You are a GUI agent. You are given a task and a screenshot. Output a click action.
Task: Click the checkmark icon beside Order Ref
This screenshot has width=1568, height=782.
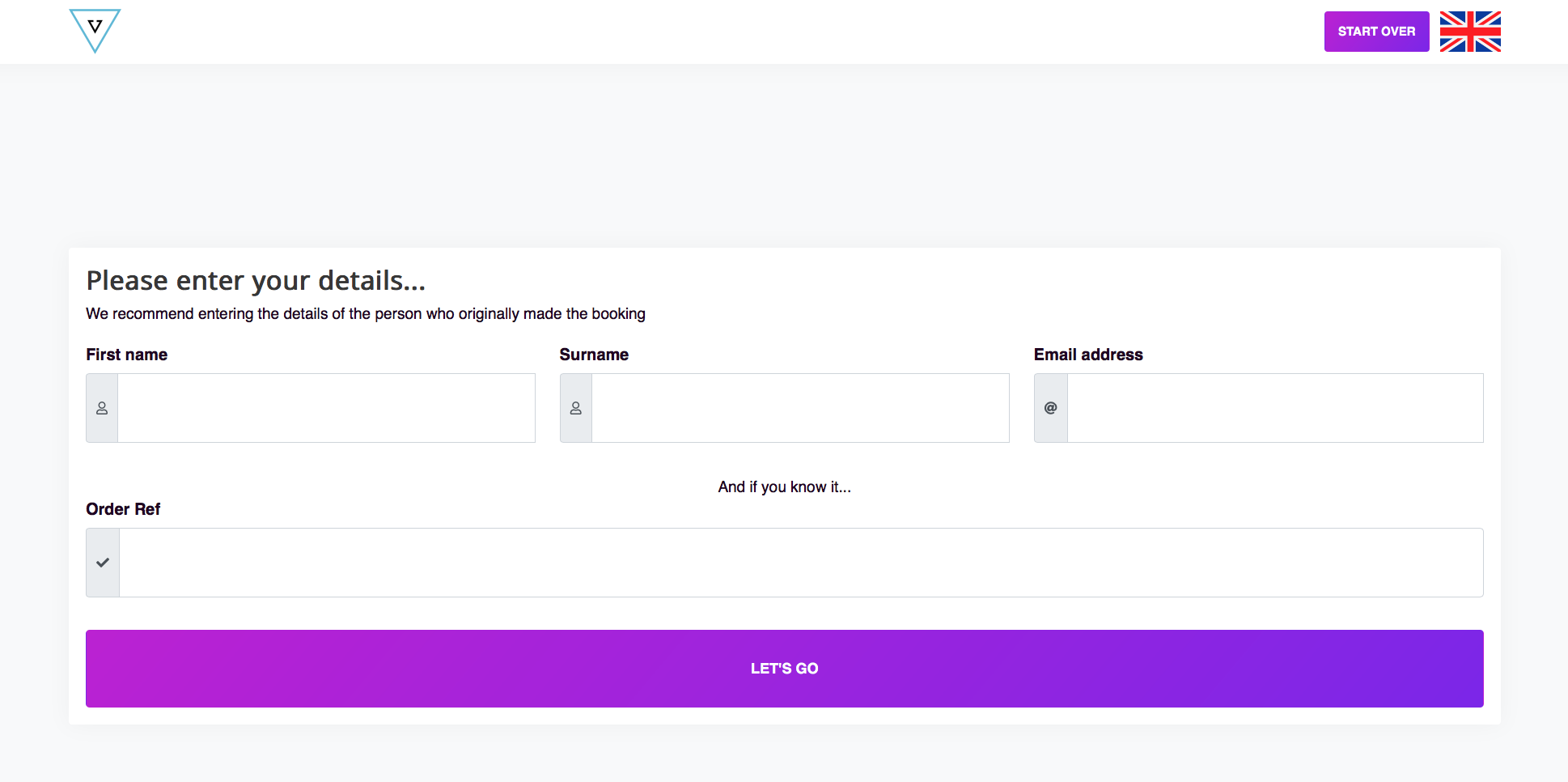click(103, 563)
